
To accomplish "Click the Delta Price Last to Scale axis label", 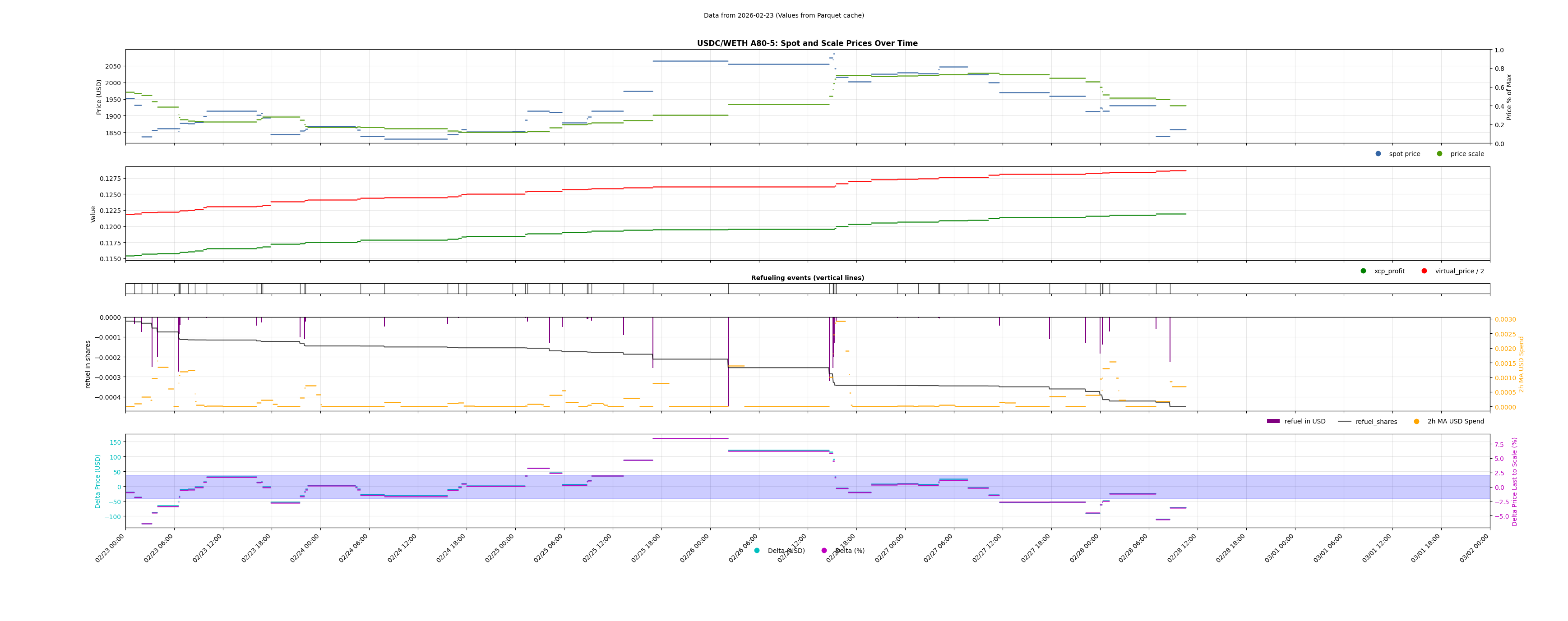I will tap(1514, 481).
